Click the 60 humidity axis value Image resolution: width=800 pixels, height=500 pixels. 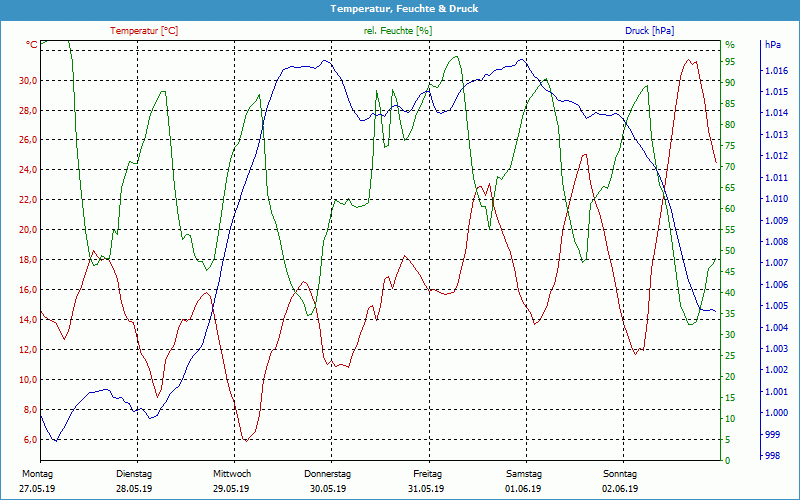tap(730, 209)
